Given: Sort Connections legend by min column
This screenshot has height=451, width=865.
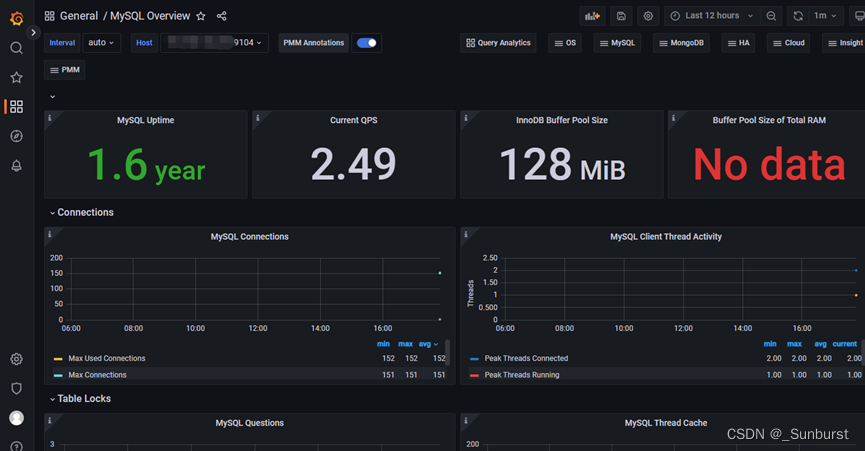Looking at the screenshot, I should 383,344.
